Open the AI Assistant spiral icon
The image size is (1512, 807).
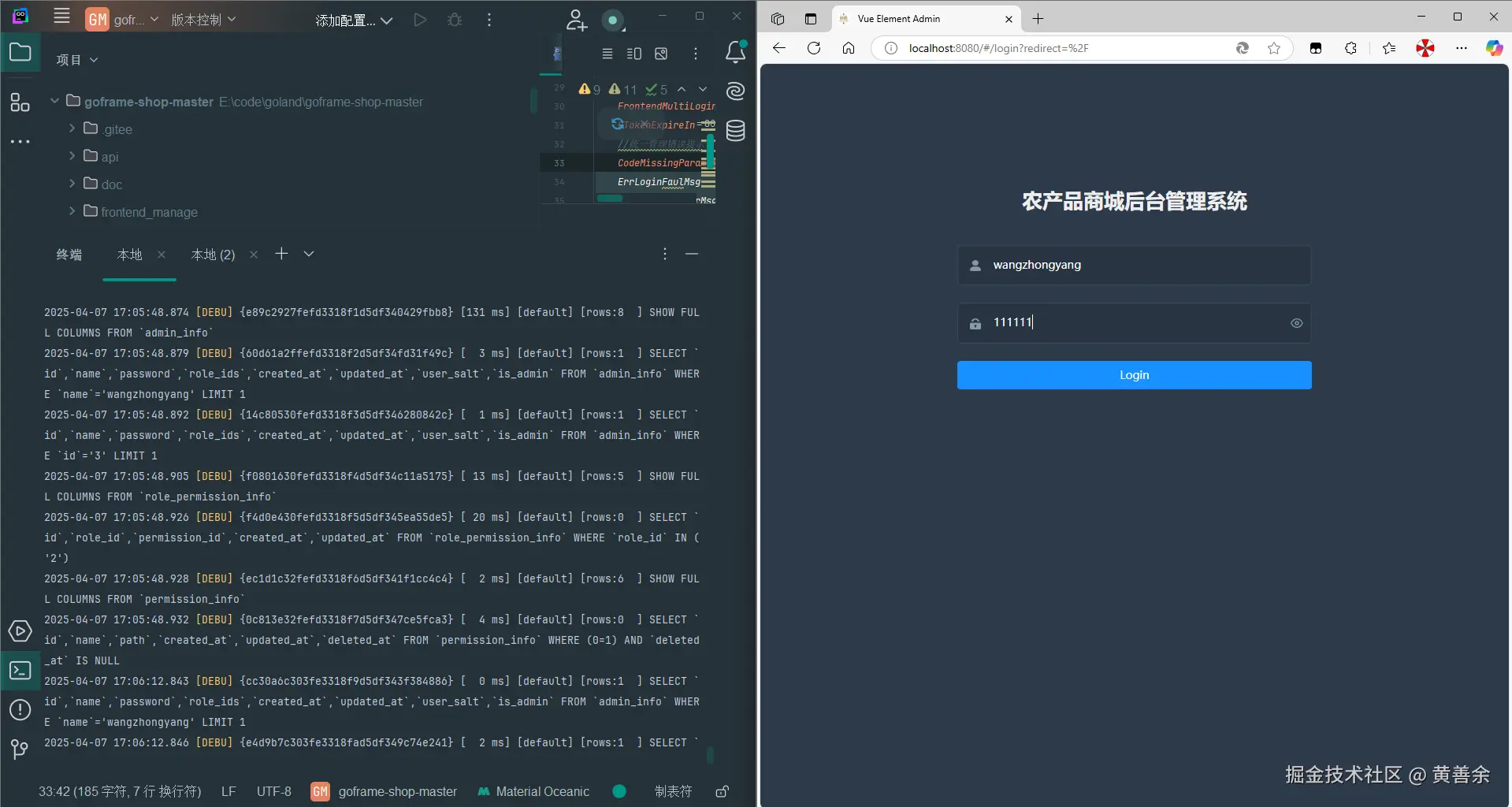click(735, 91)
